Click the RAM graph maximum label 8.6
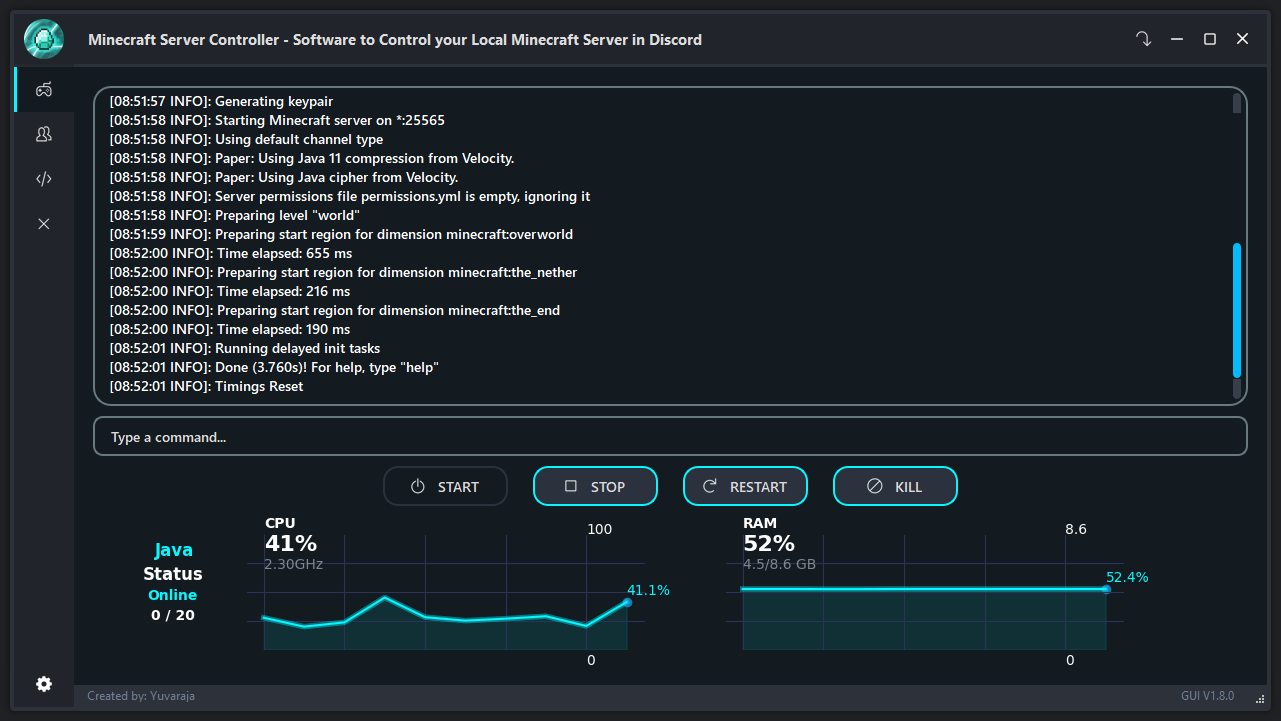Viewport: 1281px width, 721px height. [1076, 529]
